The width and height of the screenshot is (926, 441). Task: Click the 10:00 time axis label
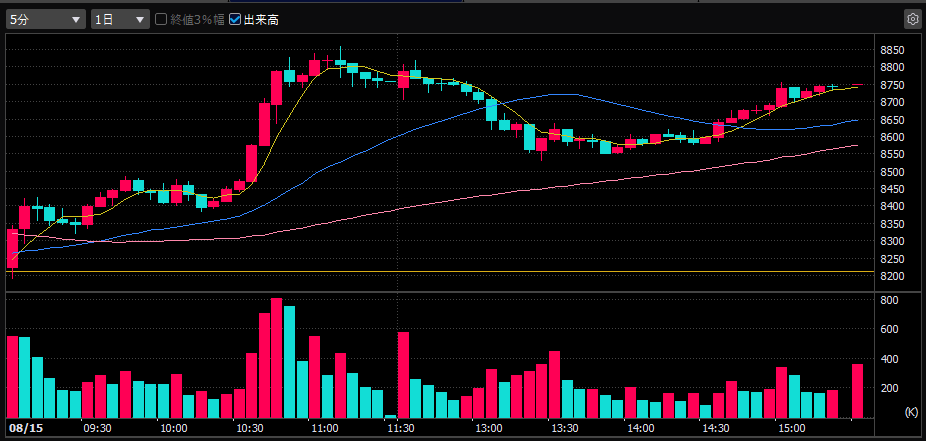[x=174, y=427]
